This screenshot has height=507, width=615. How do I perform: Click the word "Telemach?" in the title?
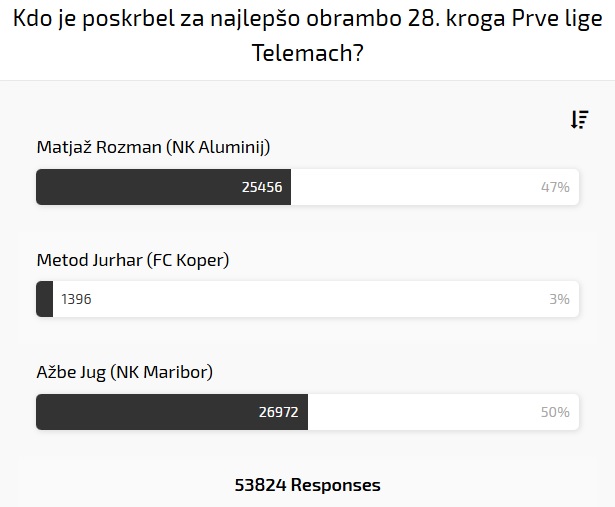point(307,53)
